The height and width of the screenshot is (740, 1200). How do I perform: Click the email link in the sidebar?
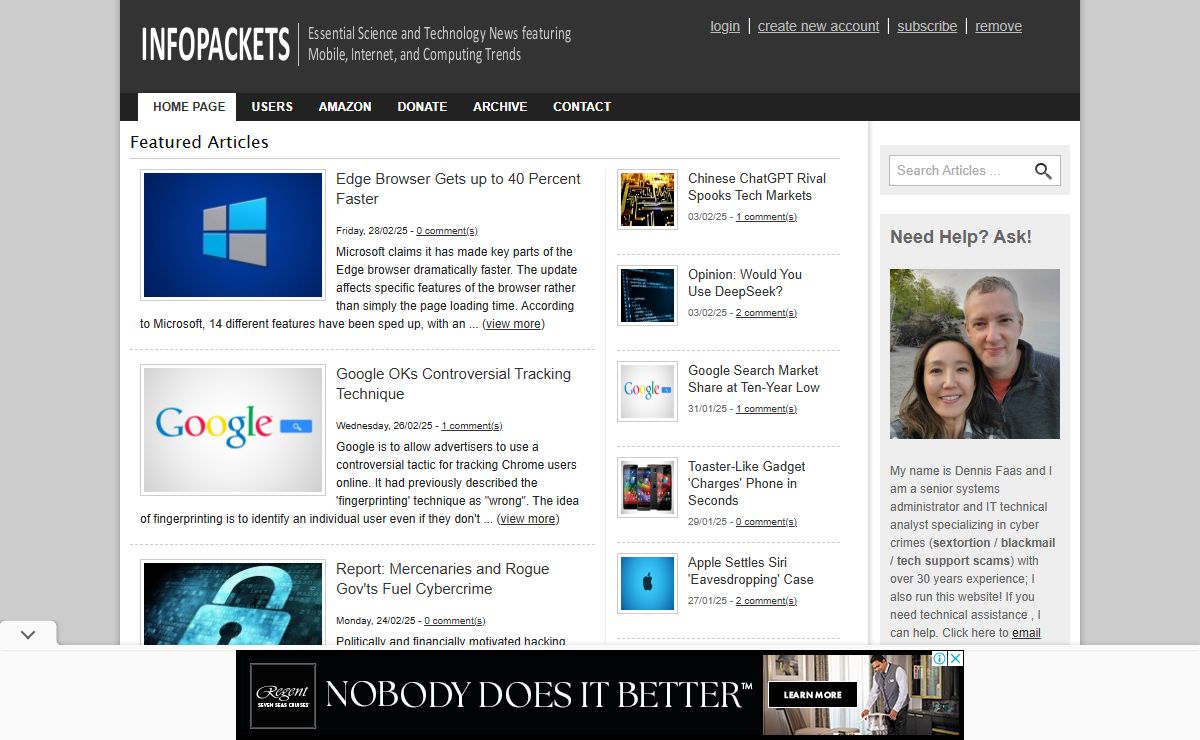[1026, 633]
